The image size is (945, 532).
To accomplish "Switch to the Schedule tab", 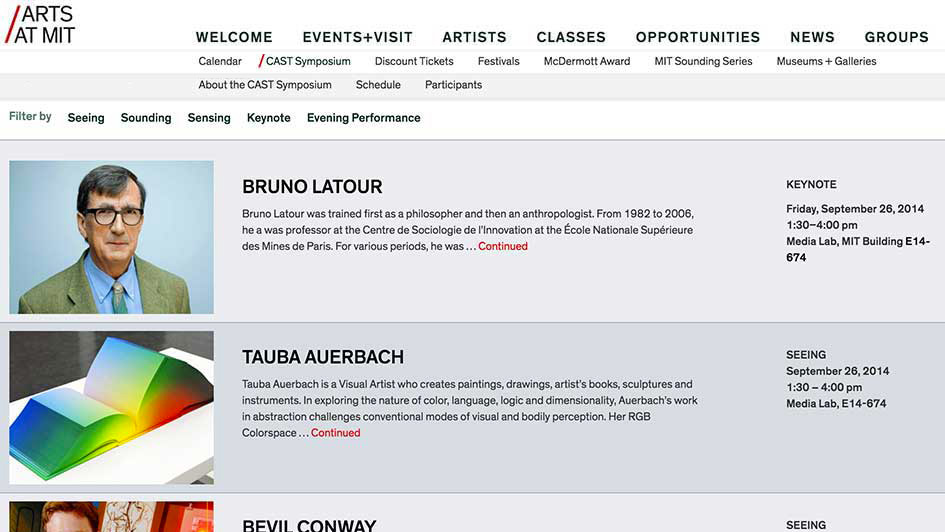I will [378, 85].
